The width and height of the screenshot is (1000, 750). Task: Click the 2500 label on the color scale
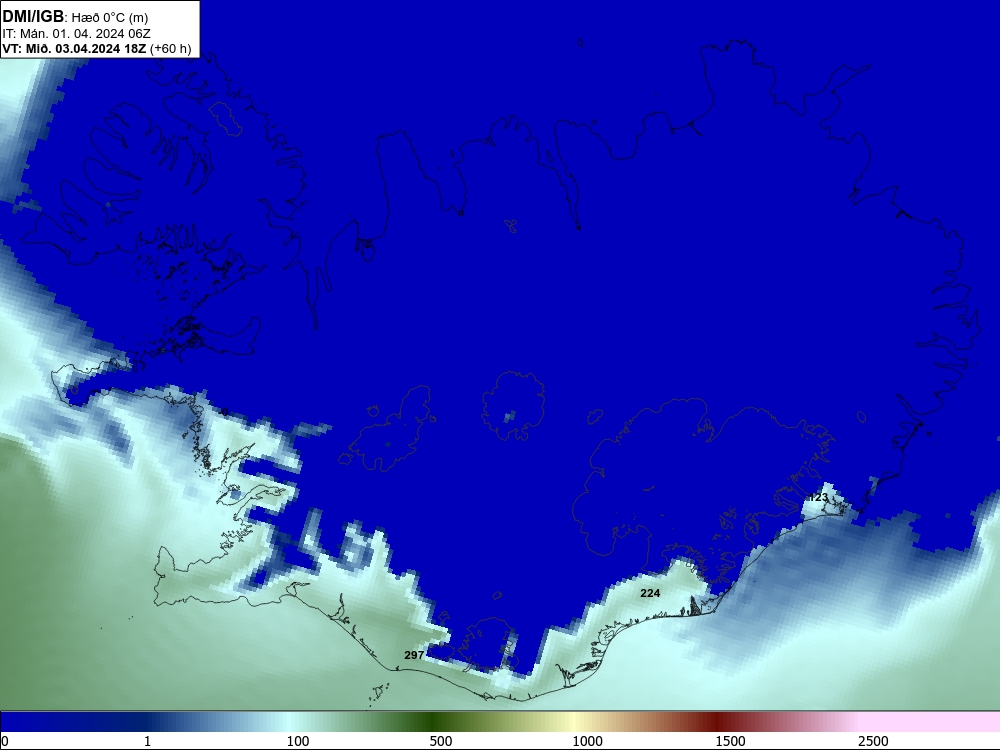(x=873, y=741)
